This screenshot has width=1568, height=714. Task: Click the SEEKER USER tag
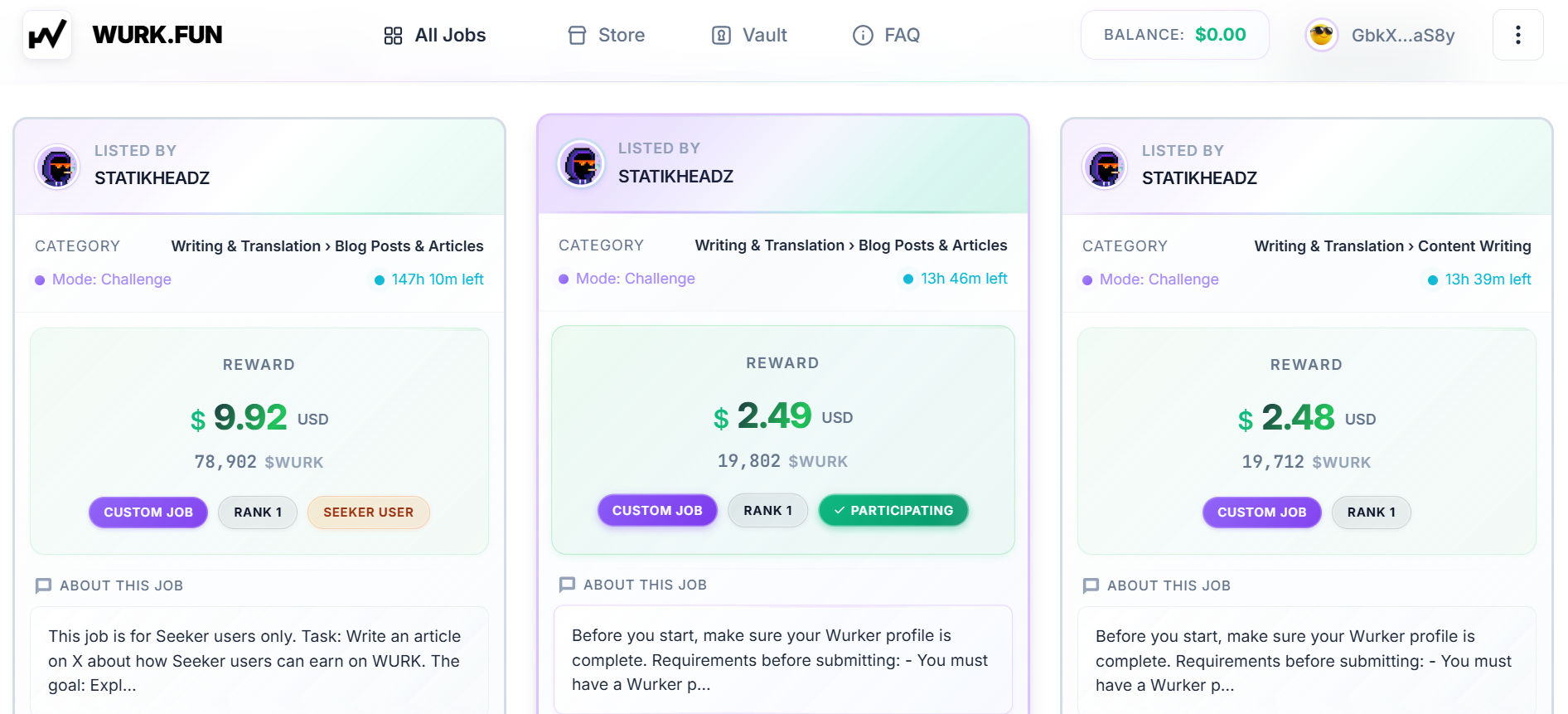(368, 512)
